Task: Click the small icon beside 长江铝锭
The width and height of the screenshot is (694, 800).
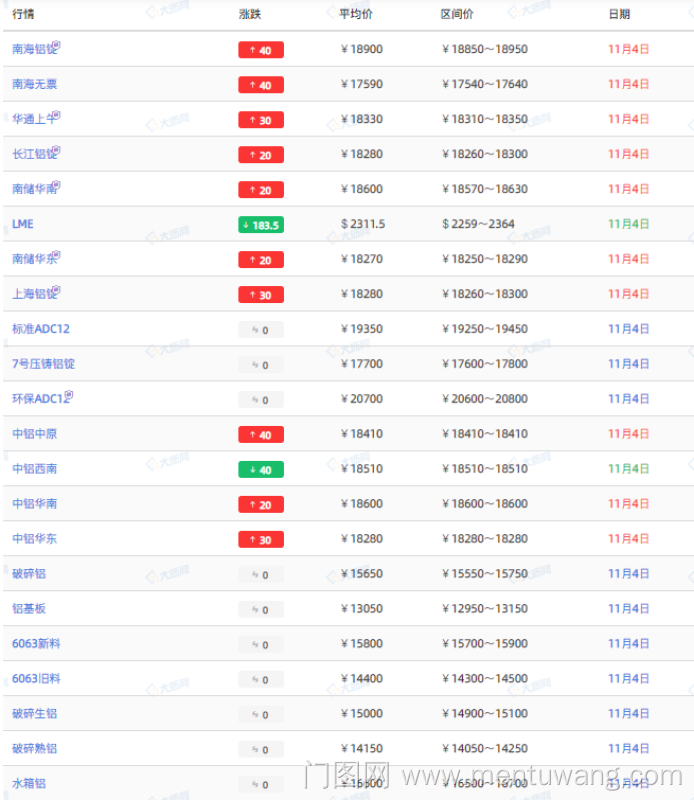Action: (x=57, y=150)
